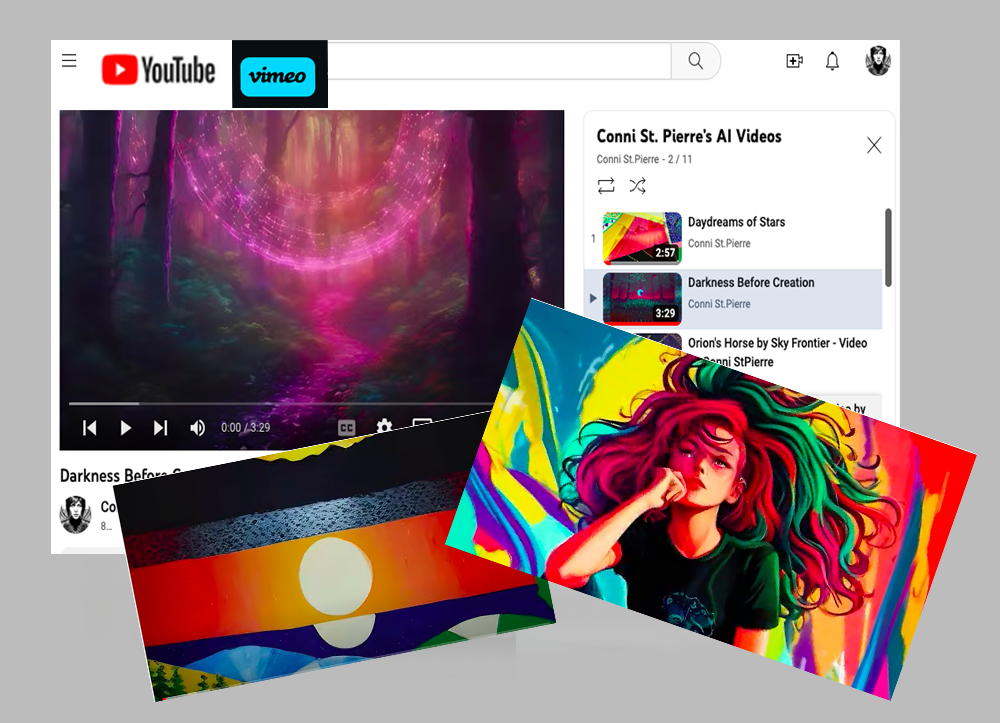Skip to the next video

[161, 428]
